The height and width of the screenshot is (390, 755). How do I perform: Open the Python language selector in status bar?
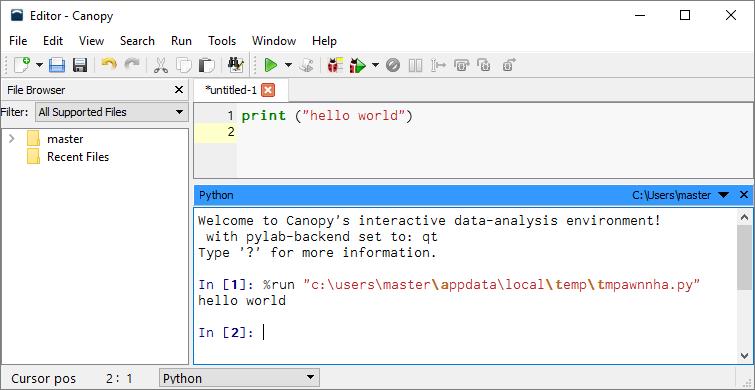pyautogui.click(x=239, y=378)
